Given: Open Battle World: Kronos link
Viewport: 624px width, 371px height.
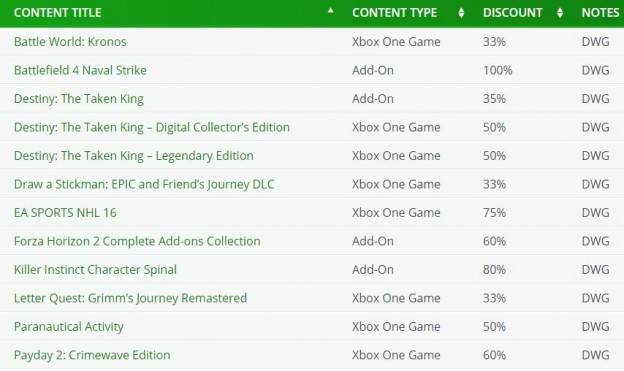Looking at the screenshot, I should coord(70,41).
